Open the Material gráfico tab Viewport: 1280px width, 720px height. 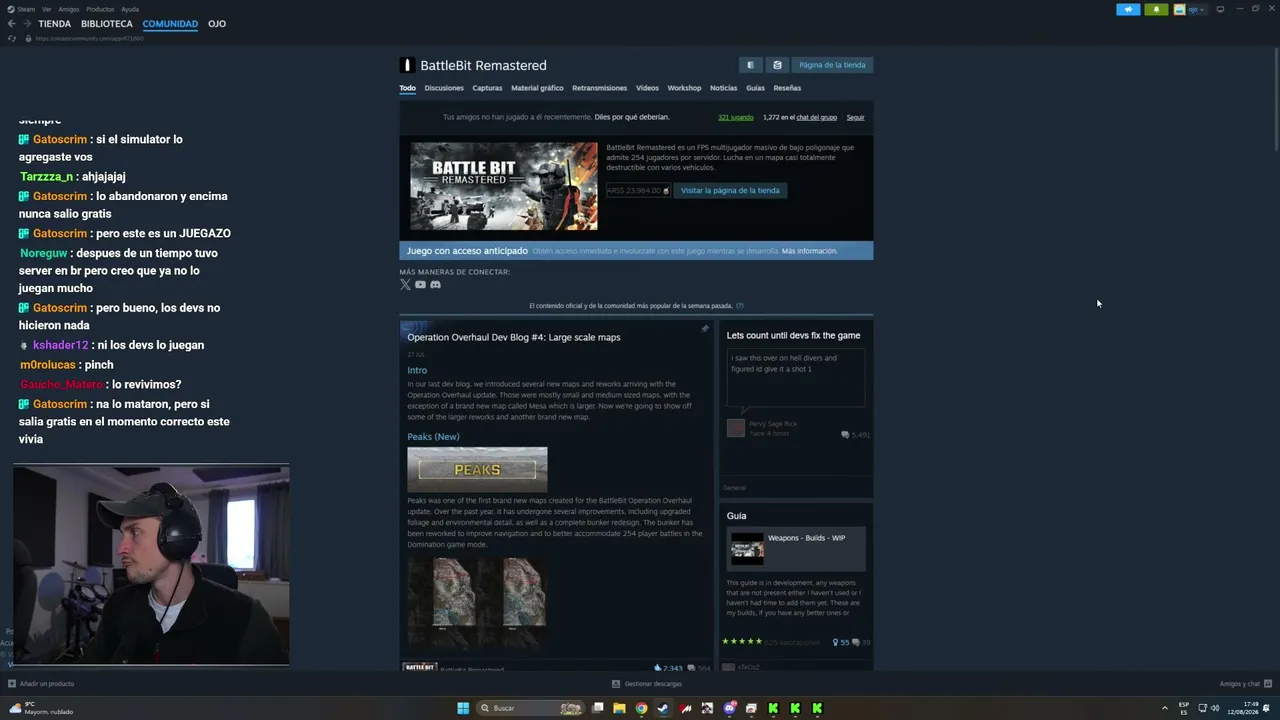click(537, 88)
